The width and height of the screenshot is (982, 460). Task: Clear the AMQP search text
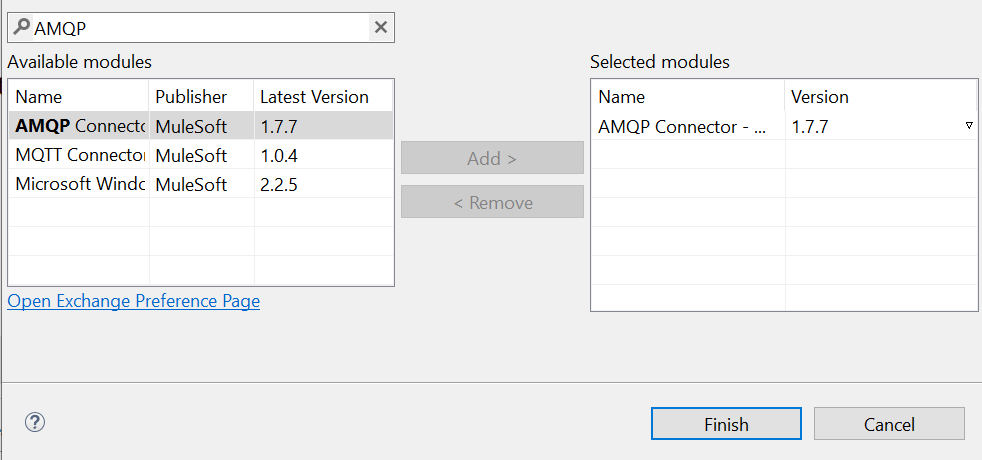coord(380,28)
